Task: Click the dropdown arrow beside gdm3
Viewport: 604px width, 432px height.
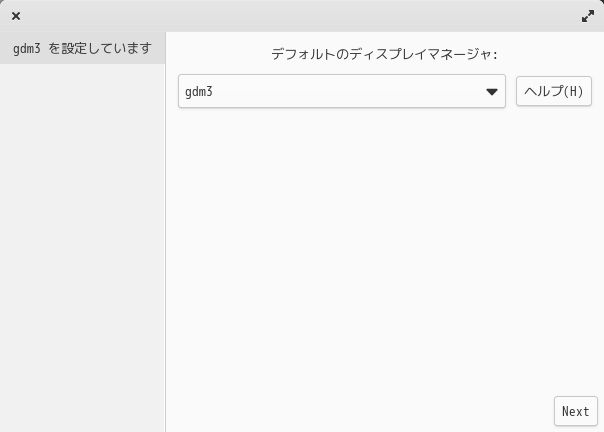Action: tap(492, 92)
